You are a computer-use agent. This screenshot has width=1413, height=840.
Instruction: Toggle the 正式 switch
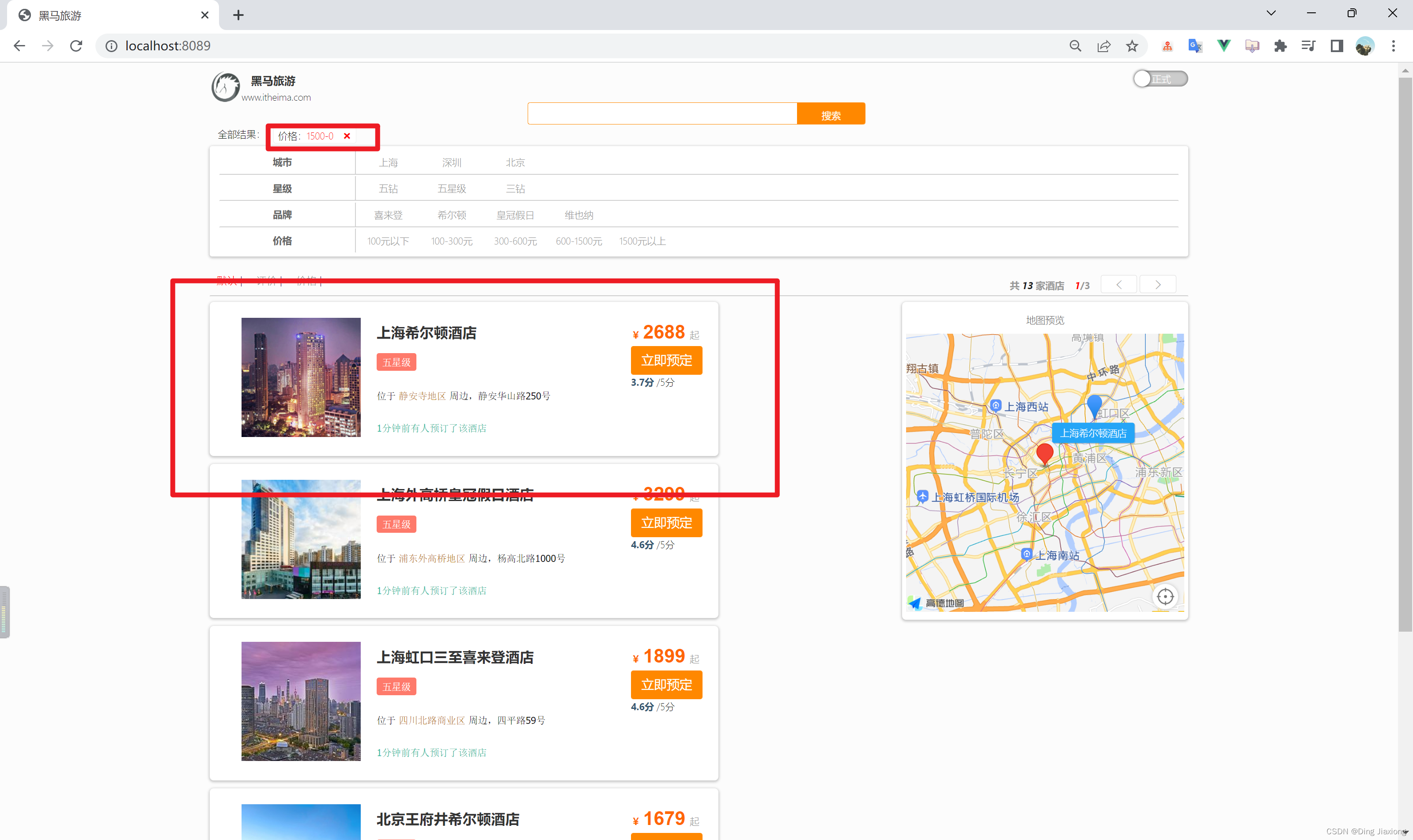click(x=1160, y=79)
